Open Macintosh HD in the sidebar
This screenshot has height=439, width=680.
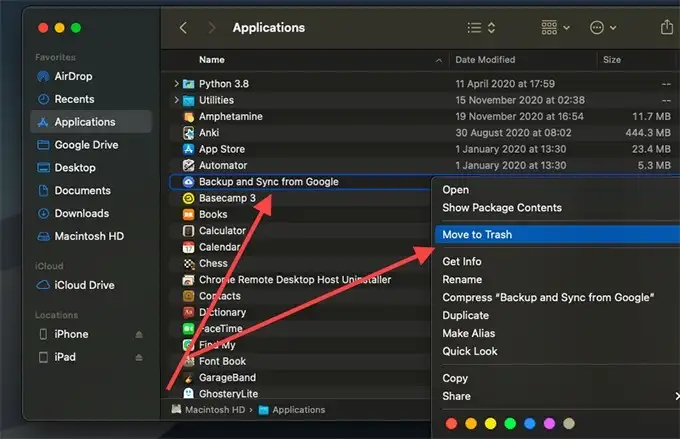[91, 236]
